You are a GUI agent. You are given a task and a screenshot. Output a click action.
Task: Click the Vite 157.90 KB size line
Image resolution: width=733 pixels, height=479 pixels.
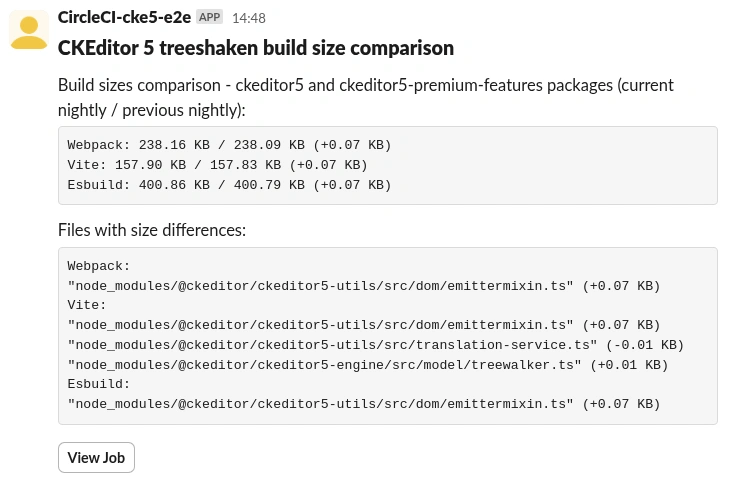[x=217, y=165]
